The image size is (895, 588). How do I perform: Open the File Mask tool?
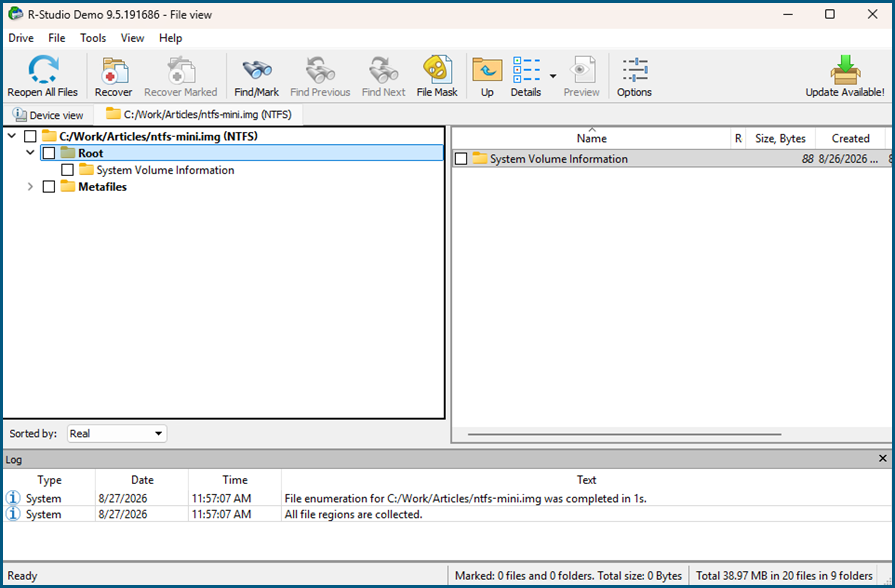click(x=437, y=70)
